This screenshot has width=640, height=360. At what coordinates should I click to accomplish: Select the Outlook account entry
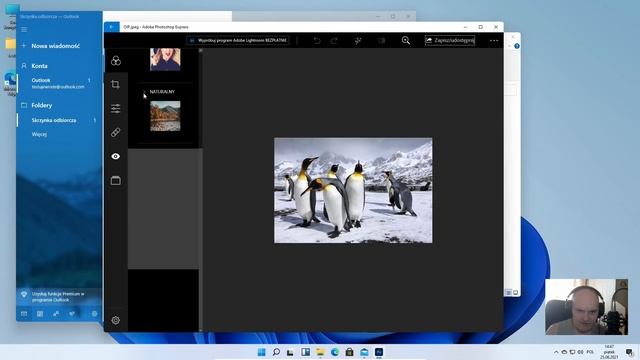[x=58, y=83]
